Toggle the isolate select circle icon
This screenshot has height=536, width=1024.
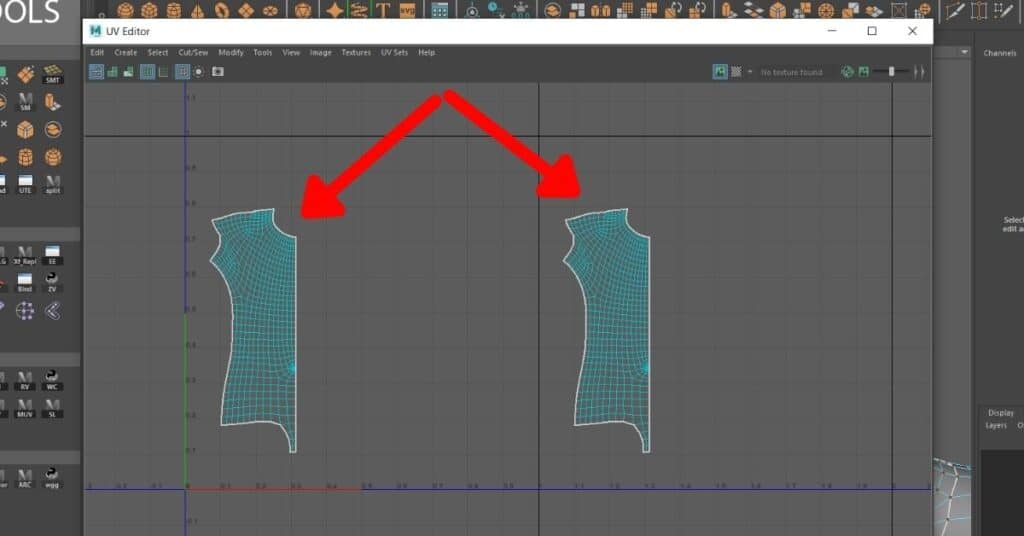(199, 72)
